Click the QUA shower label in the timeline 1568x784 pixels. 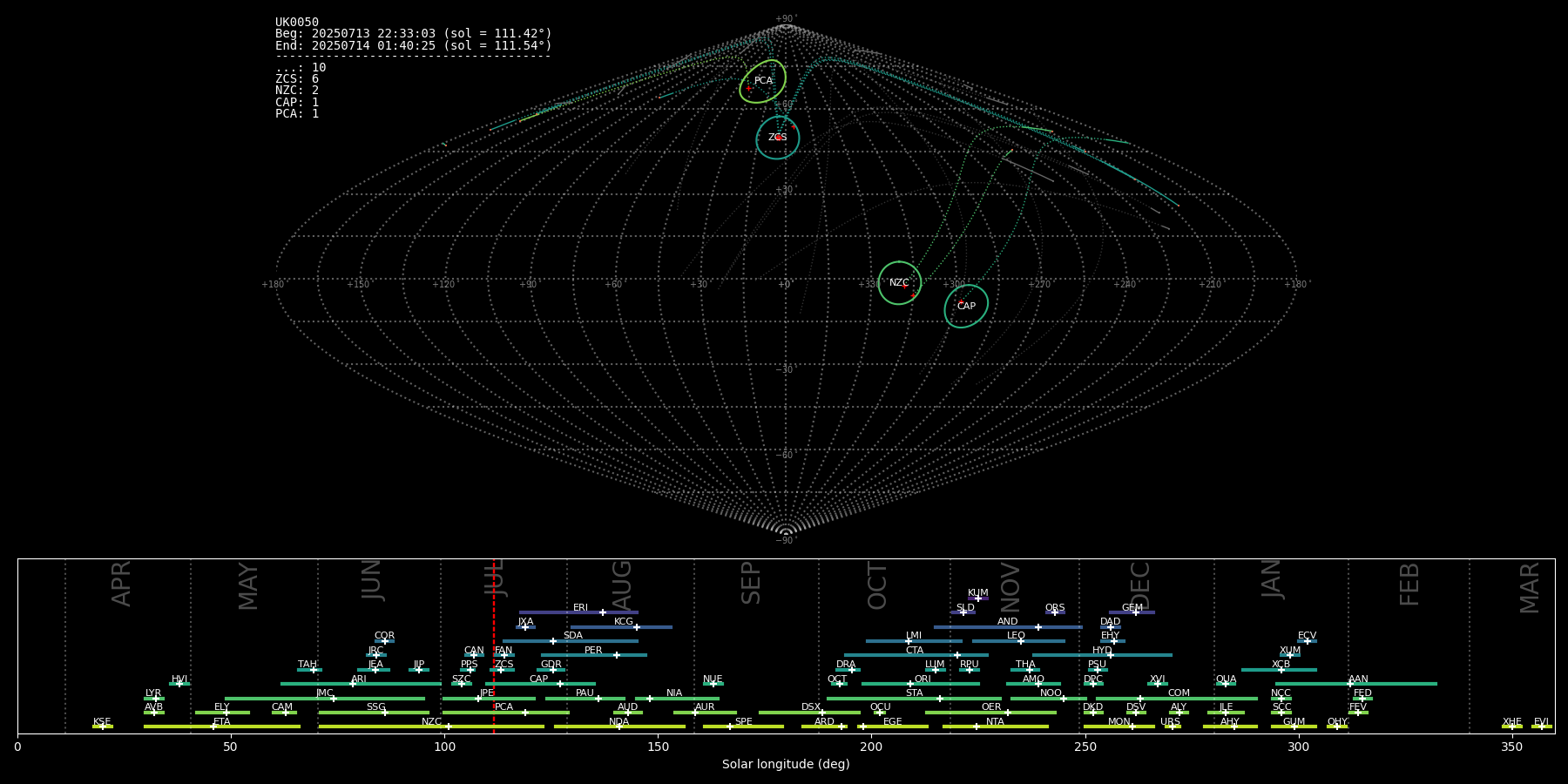pos(1226,679)
